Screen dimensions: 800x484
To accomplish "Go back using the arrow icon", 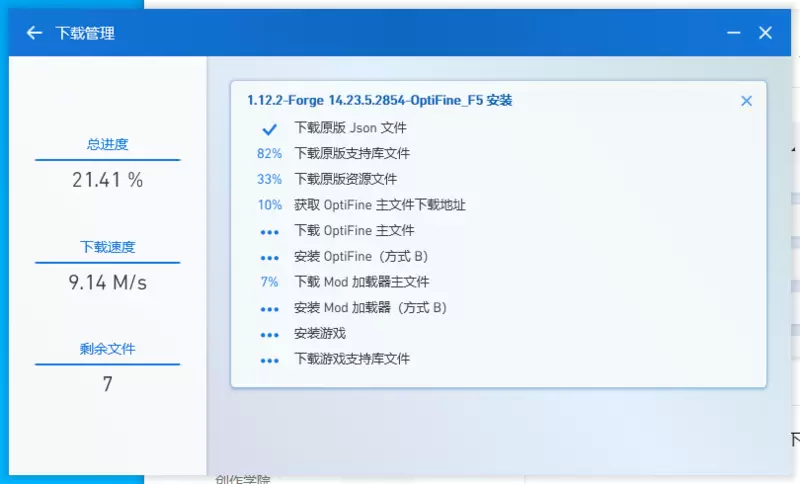I will tap(34, 33).
